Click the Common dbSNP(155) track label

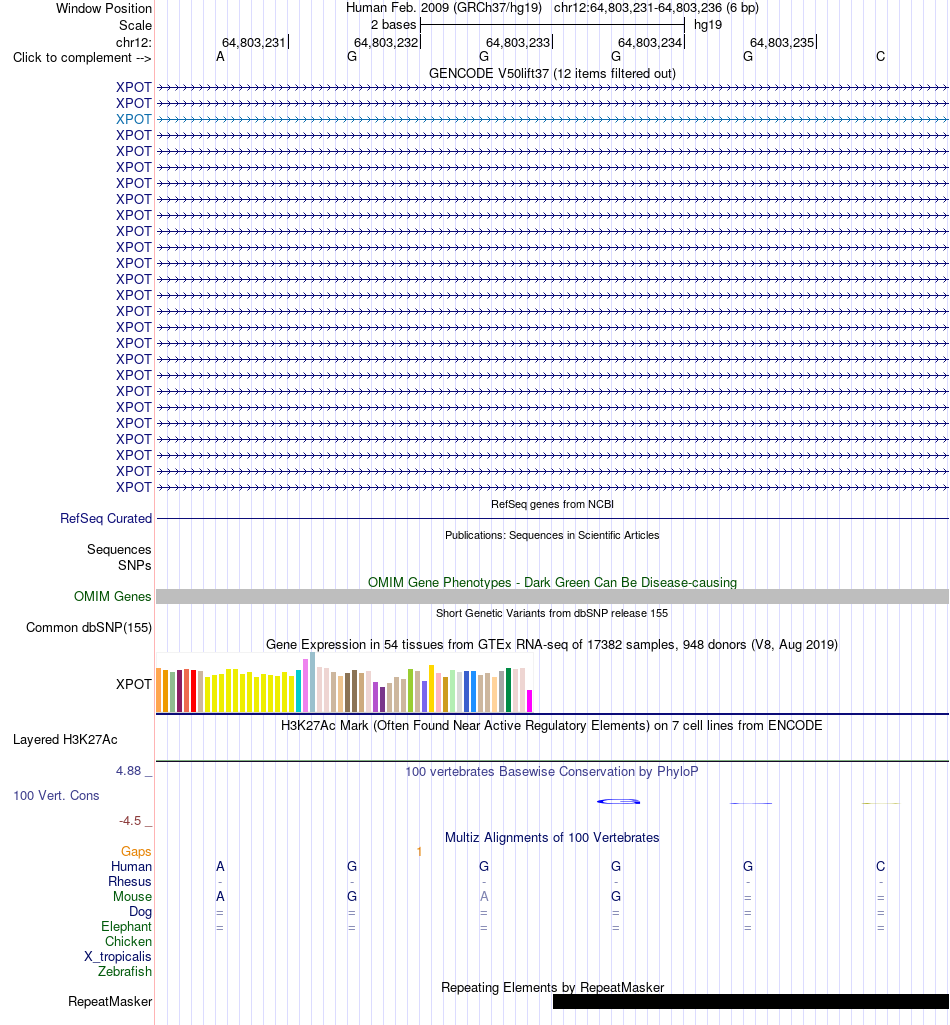pyautogui.click(x=89, y=628)
